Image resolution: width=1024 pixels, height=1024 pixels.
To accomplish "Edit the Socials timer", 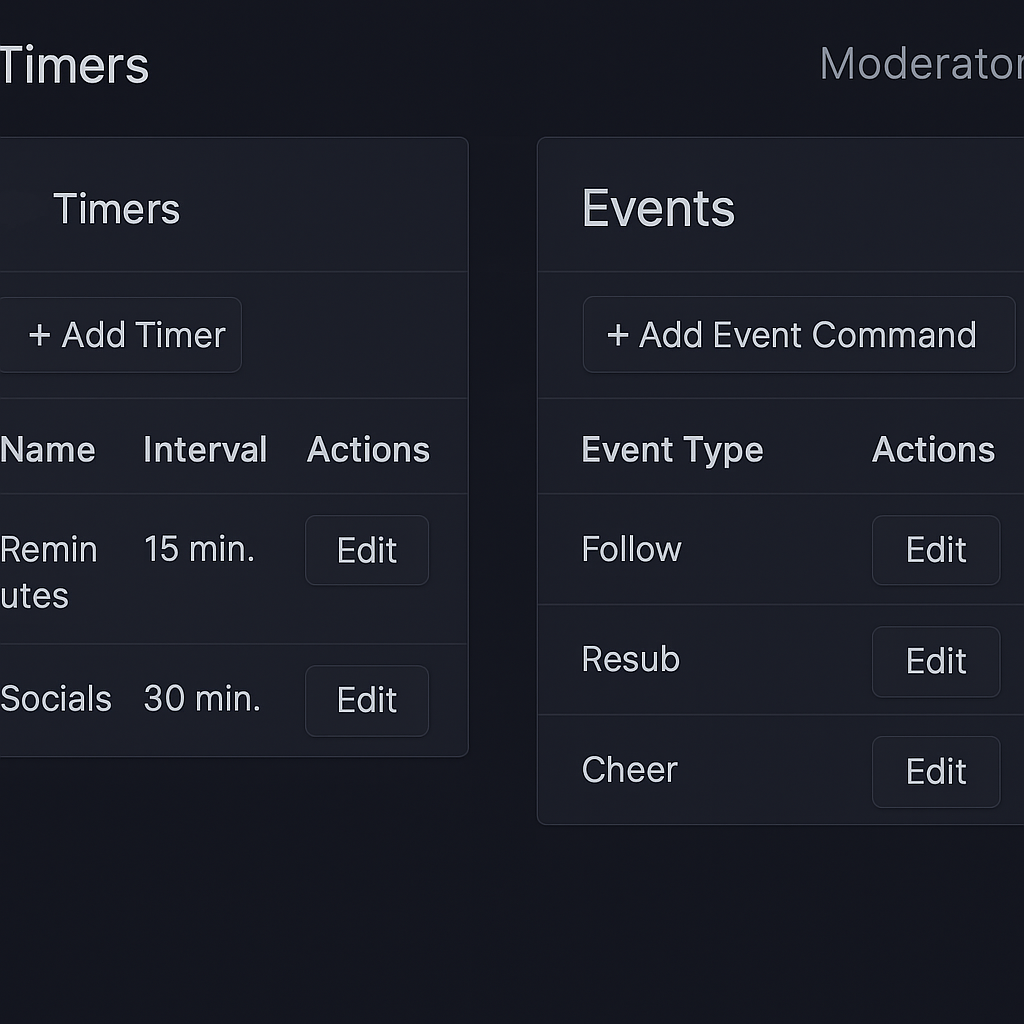I will click(367, 700).
